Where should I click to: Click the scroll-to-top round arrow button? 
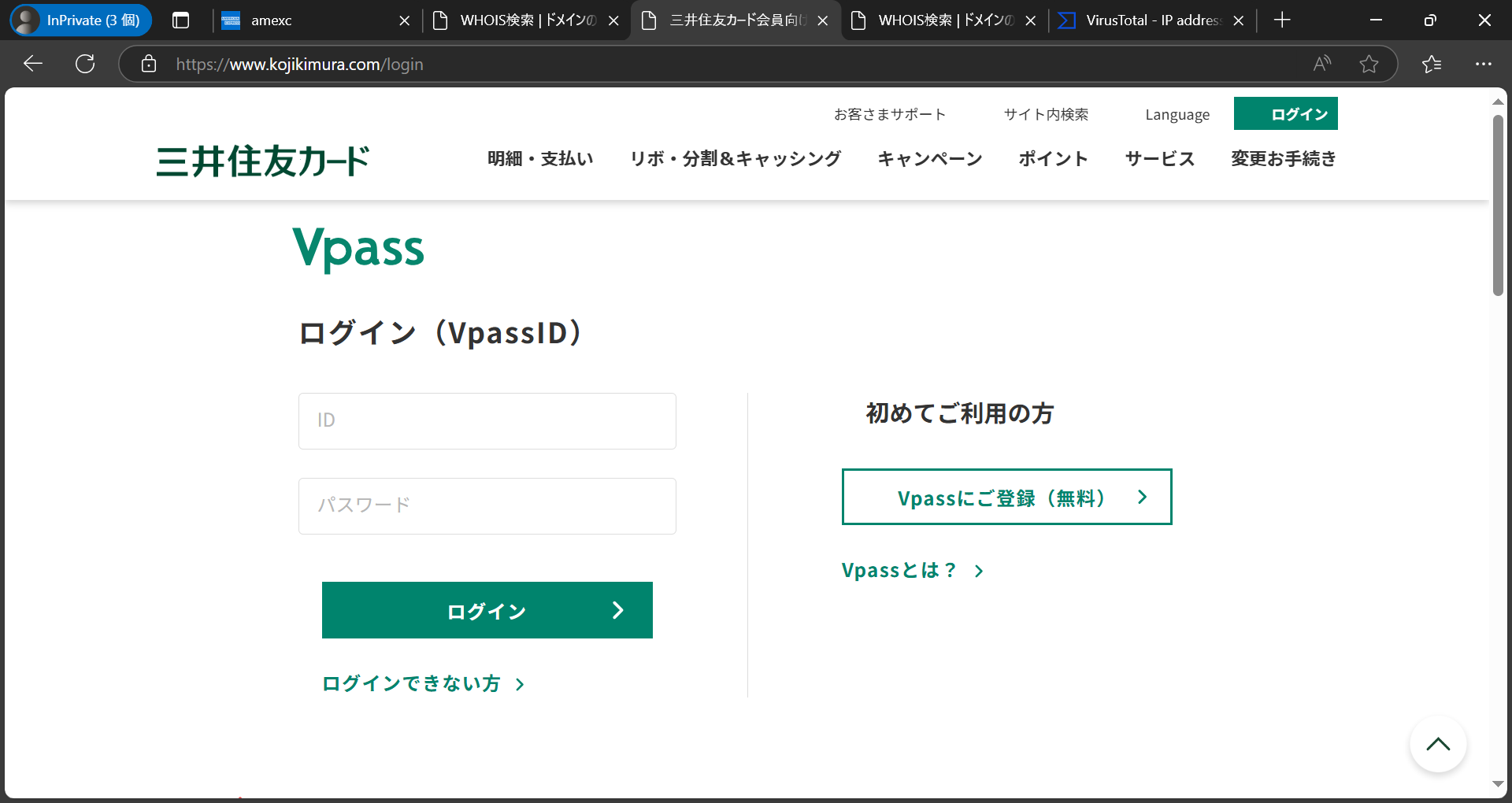pos(1438,744)
